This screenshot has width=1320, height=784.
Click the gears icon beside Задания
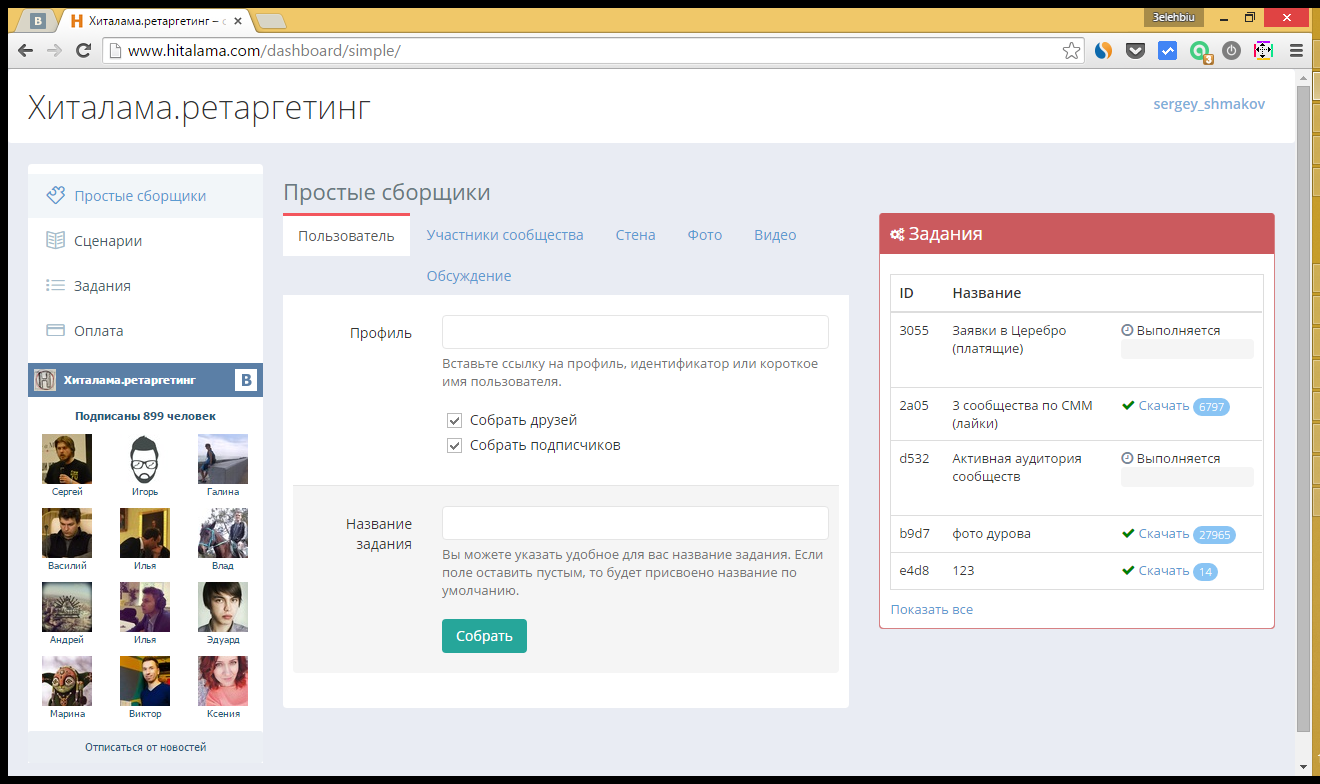coord(897,234)
